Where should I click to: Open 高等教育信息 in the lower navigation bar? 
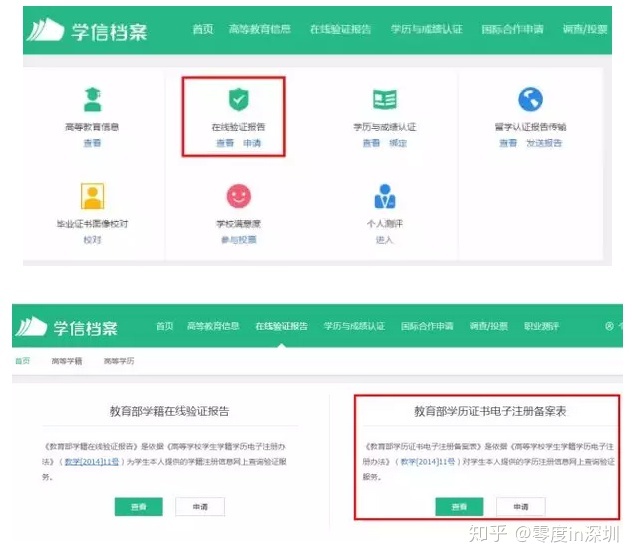(x=213, y=326)
